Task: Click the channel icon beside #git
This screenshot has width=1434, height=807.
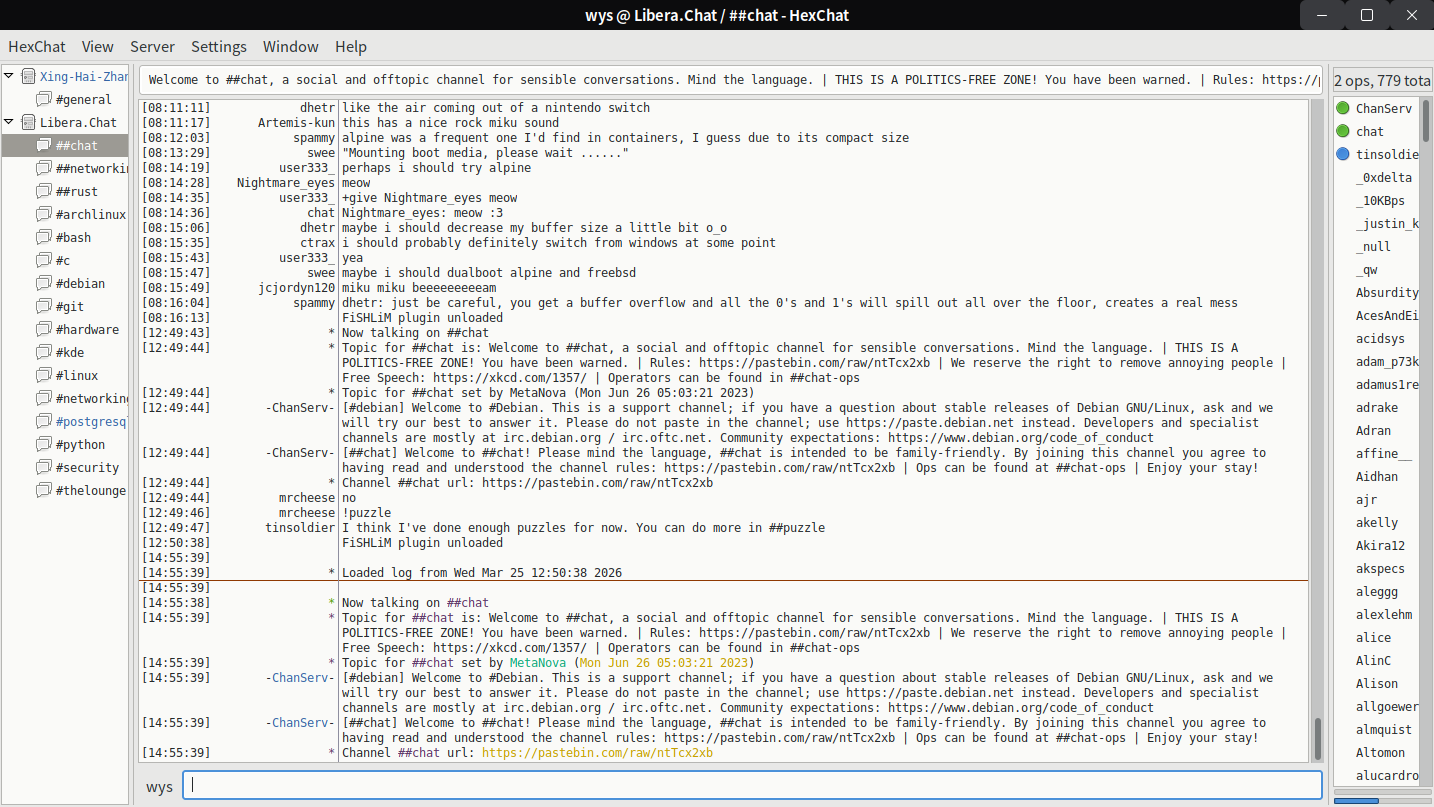Action: (x=43, y=306)
